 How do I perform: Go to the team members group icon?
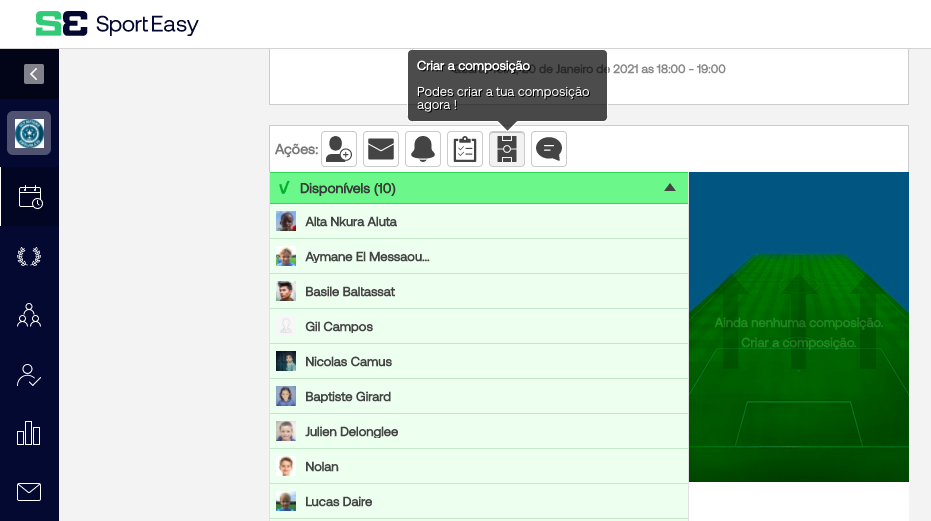coord(29,316)
